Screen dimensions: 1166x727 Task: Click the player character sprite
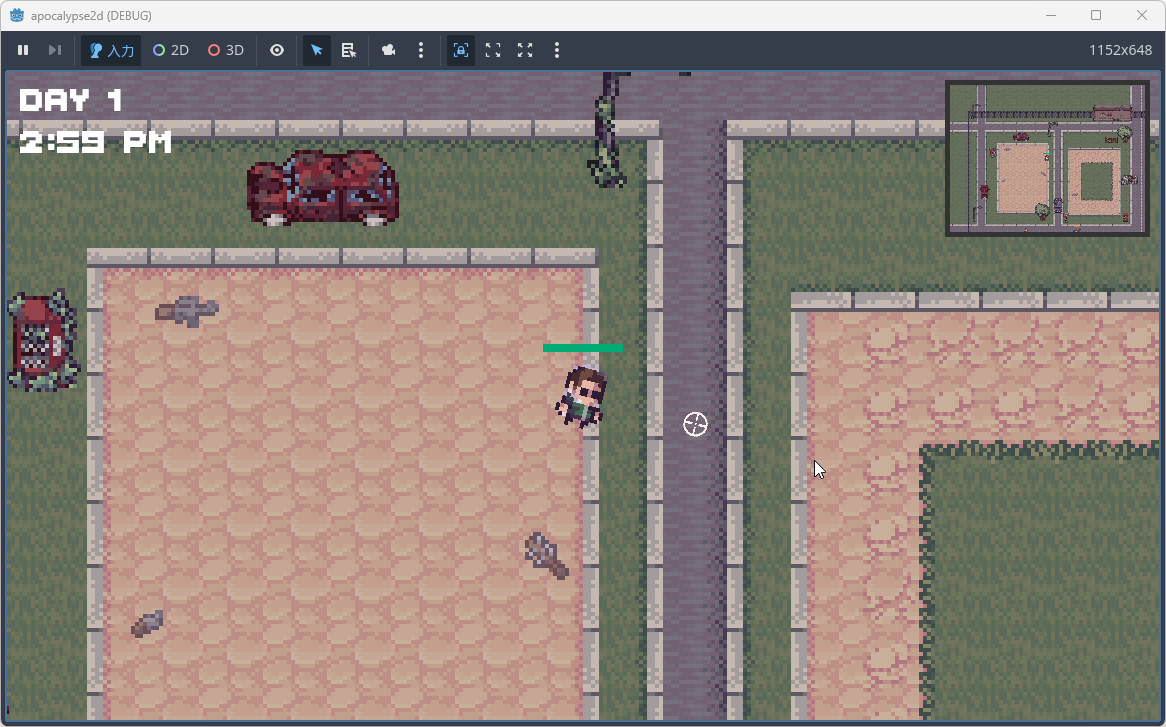pyautogui.click(x=582, y=397)
